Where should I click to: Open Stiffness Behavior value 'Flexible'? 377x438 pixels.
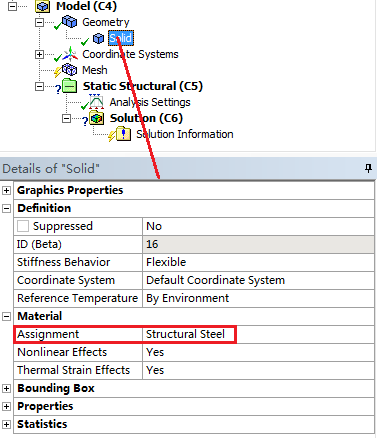(x=258, y=262)
